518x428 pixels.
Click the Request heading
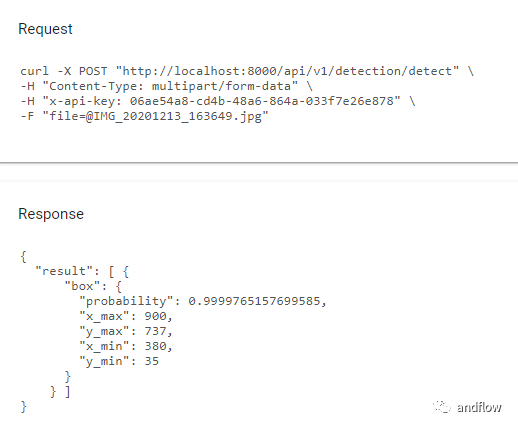coord(45,29)
